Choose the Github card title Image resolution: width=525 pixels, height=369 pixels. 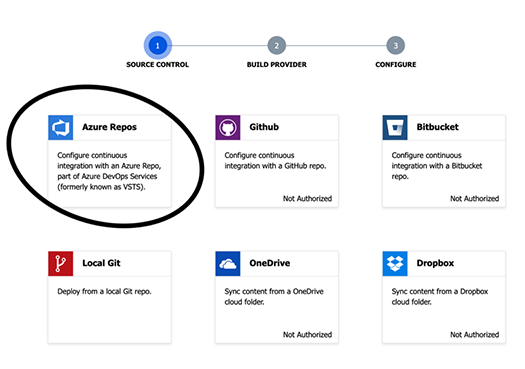click(264, 127)
